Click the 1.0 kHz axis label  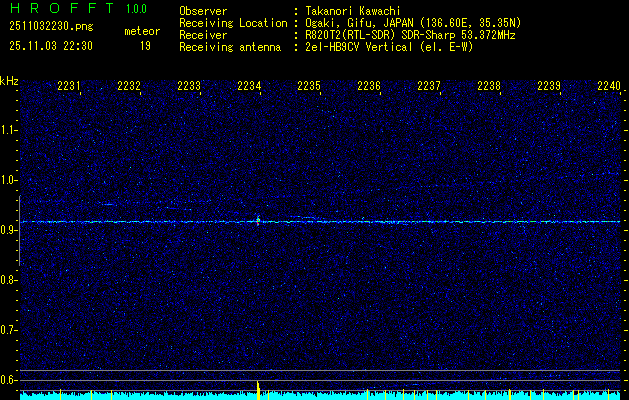pyautogui.click(x=8, y=180)
